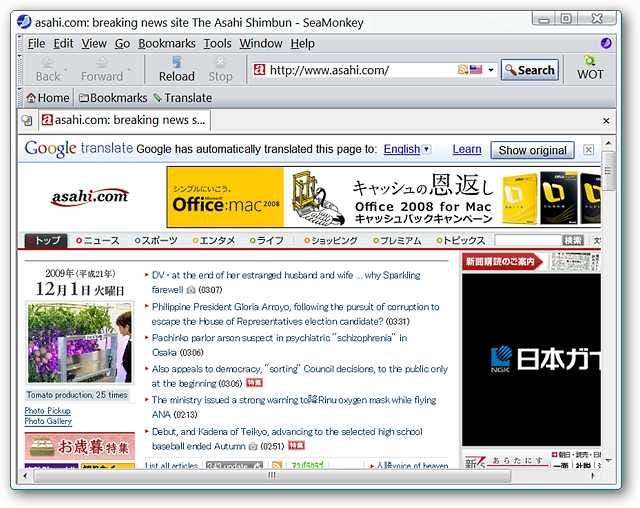
Task: Select the ショッピング navigation tab
Action: click(331, 241)
